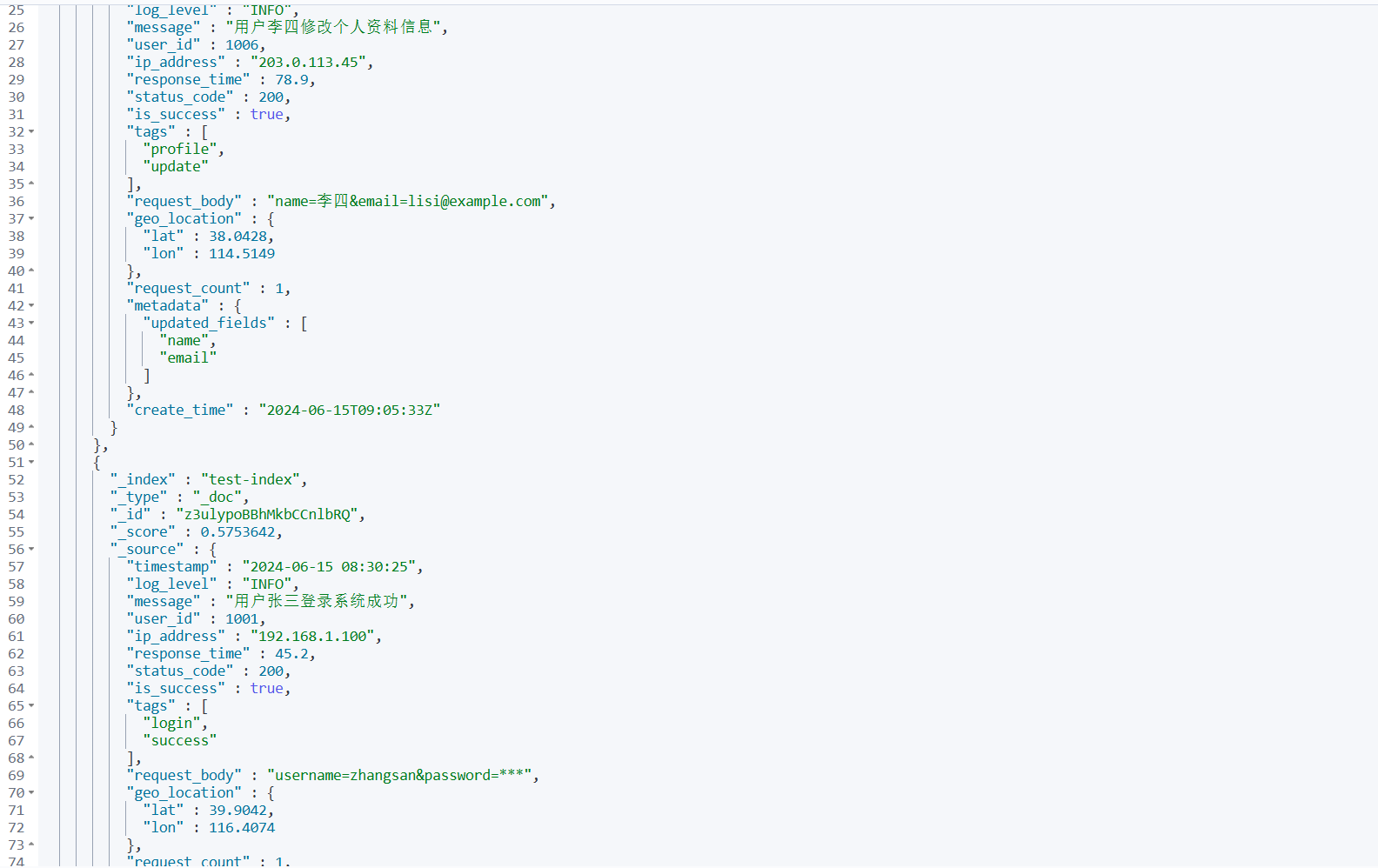Collapse geo_location object at line 37
Screen dimensions: 1378x868
tap(31, 218)
